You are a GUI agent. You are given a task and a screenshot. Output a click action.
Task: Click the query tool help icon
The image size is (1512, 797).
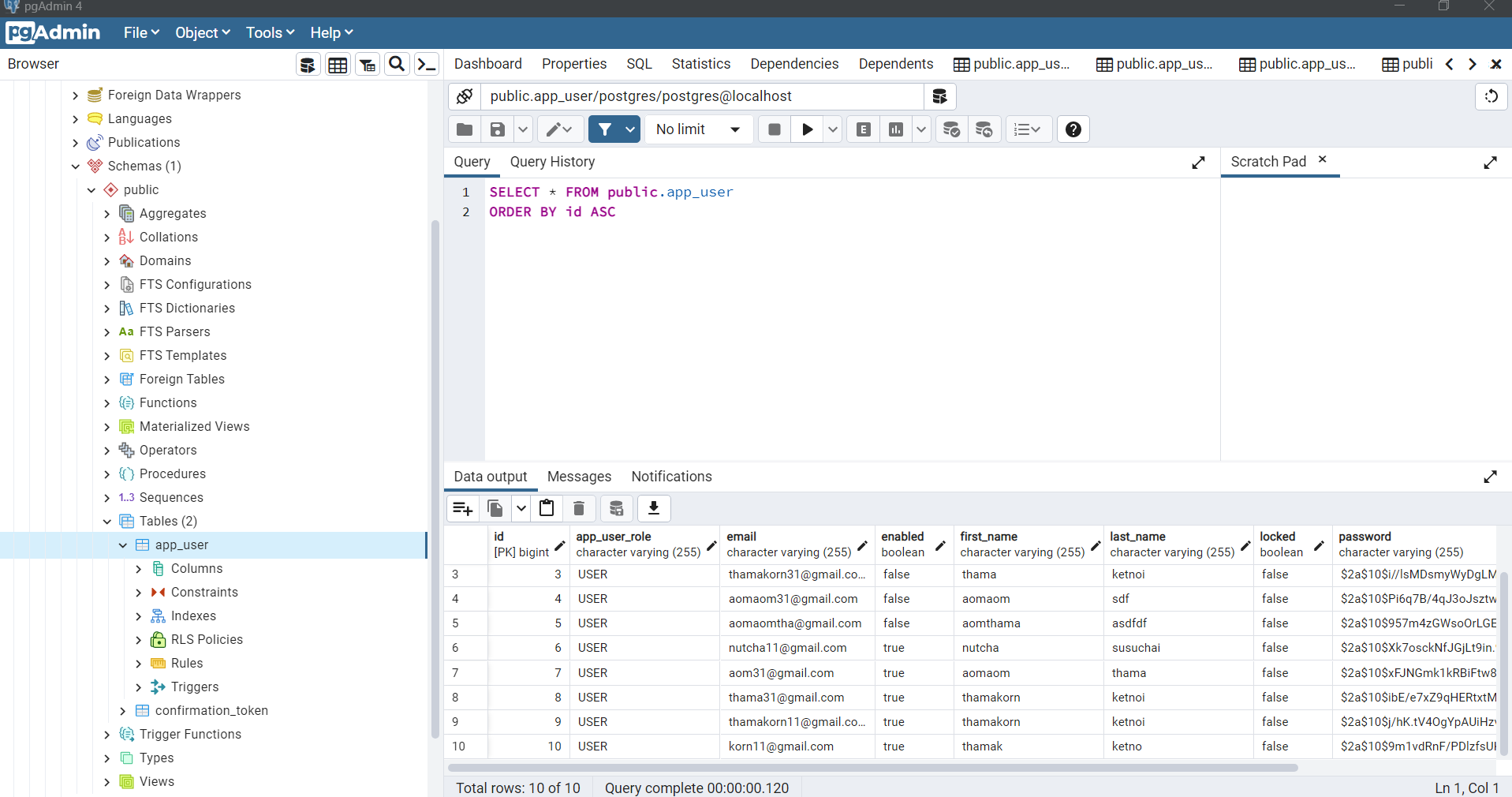click(1073, 129)
